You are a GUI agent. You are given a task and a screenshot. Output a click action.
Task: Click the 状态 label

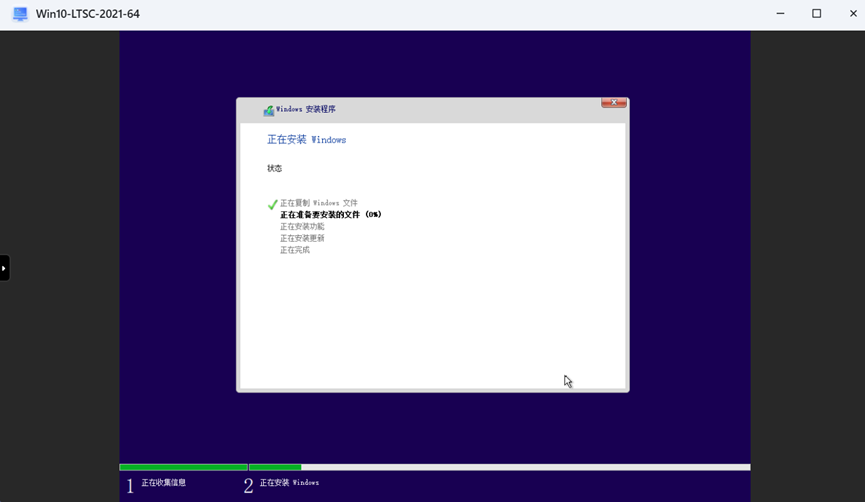[274, 168]
